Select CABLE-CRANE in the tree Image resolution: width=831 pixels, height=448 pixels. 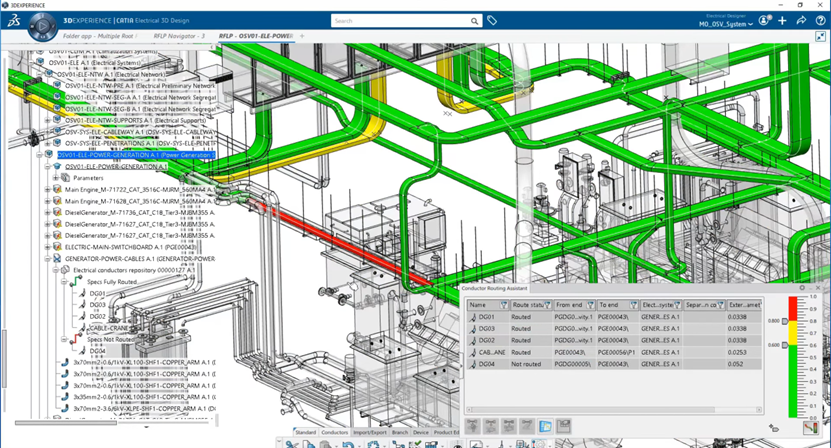(x=108, y=328)
